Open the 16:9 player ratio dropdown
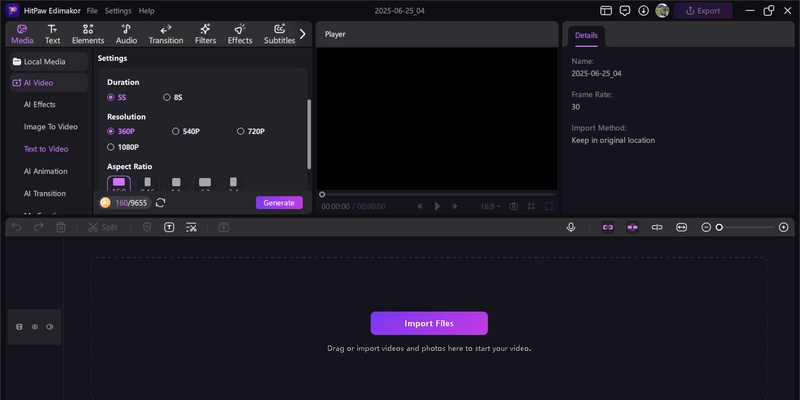800x400 pixels. [x=490, y=206]
